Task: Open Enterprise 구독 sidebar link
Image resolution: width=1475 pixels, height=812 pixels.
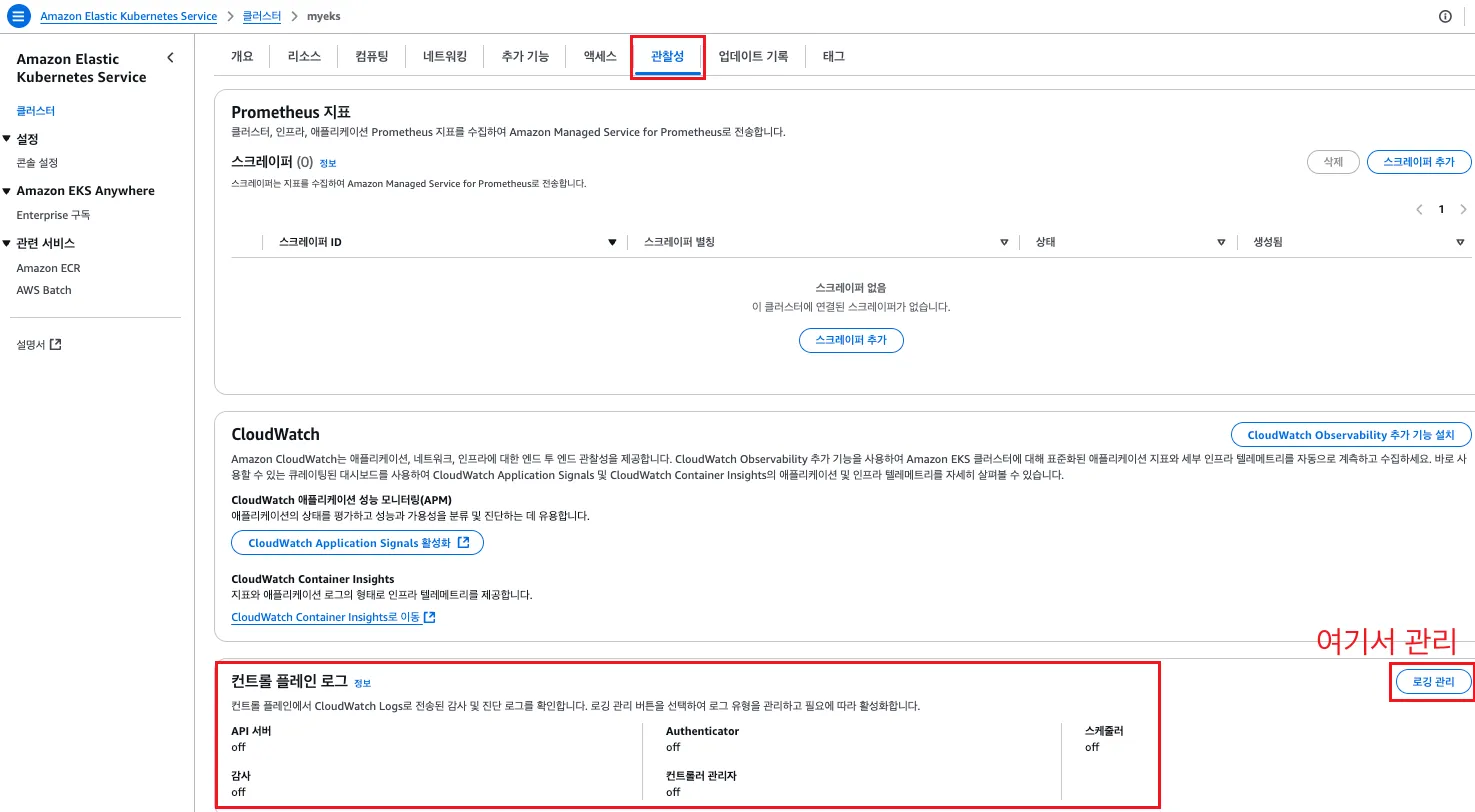Action: click(53, 215)
